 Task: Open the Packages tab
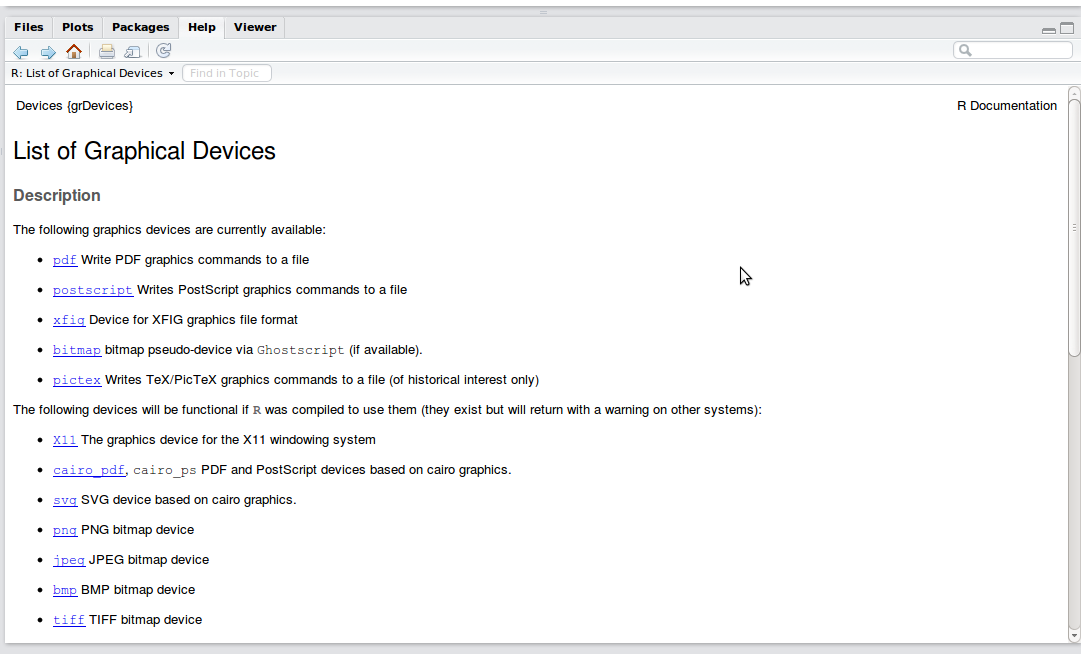point(141,27)
